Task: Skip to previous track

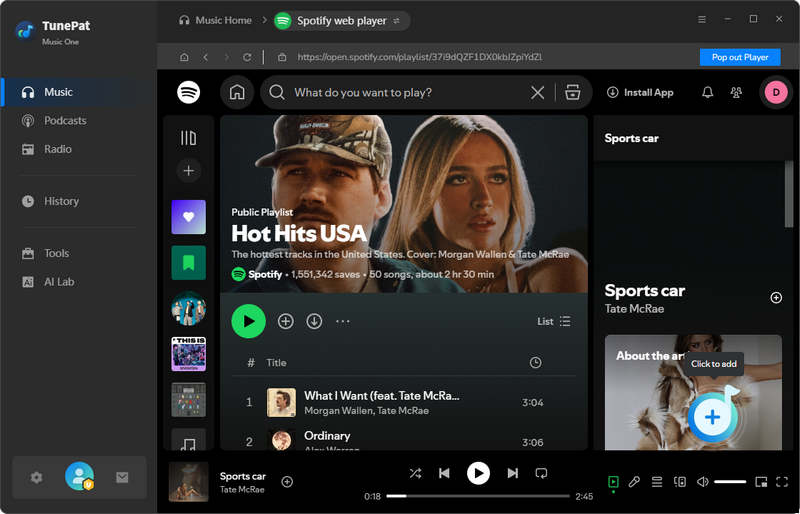Action: coord(444,473)
